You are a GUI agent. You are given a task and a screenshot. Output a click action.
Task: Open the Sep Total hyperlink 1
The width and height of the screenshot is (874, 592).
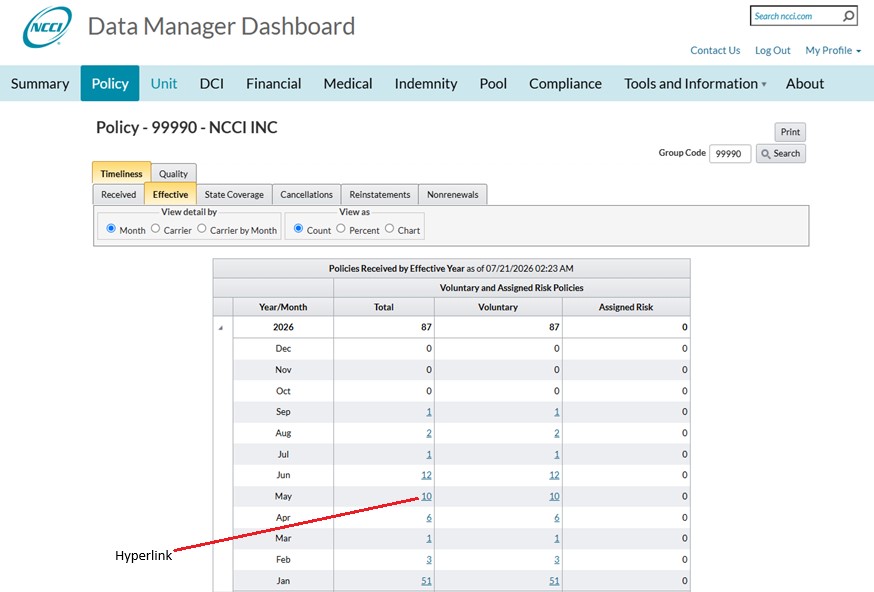(x=429, y=412)
